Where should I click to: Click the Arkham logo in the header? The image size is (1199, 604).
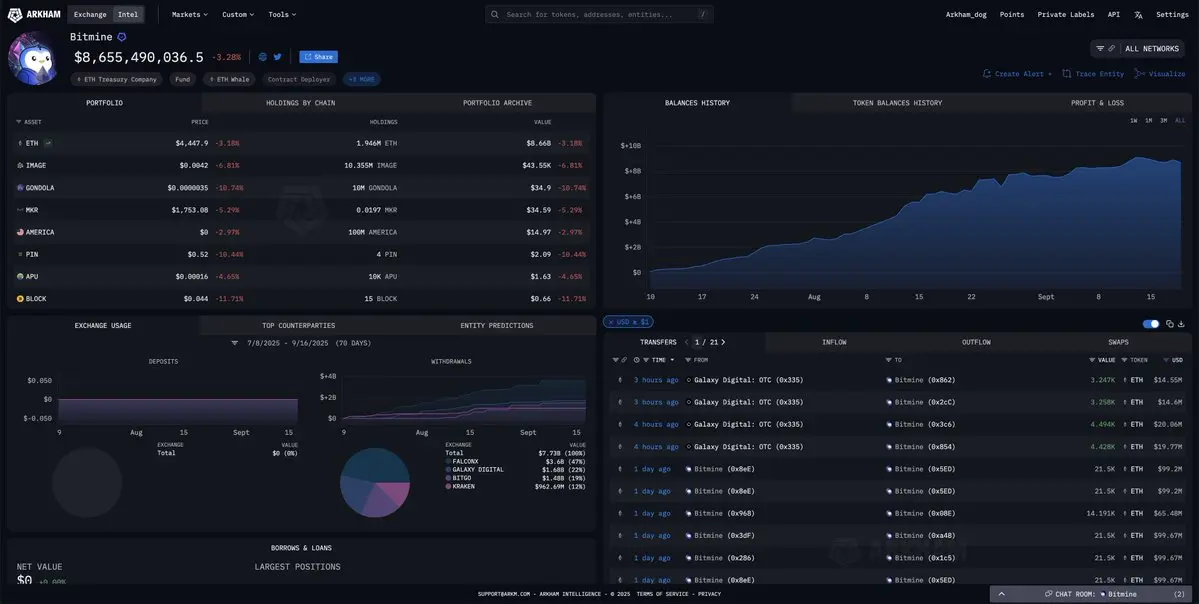34,15
